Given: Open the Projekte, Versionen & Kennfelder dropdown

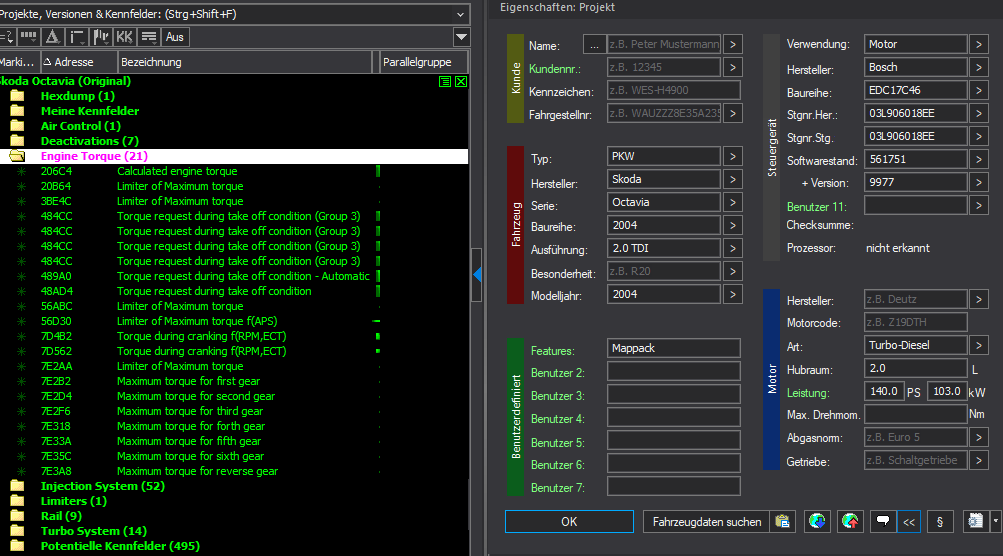Looking at the screenshot, I should pos(460,13).
